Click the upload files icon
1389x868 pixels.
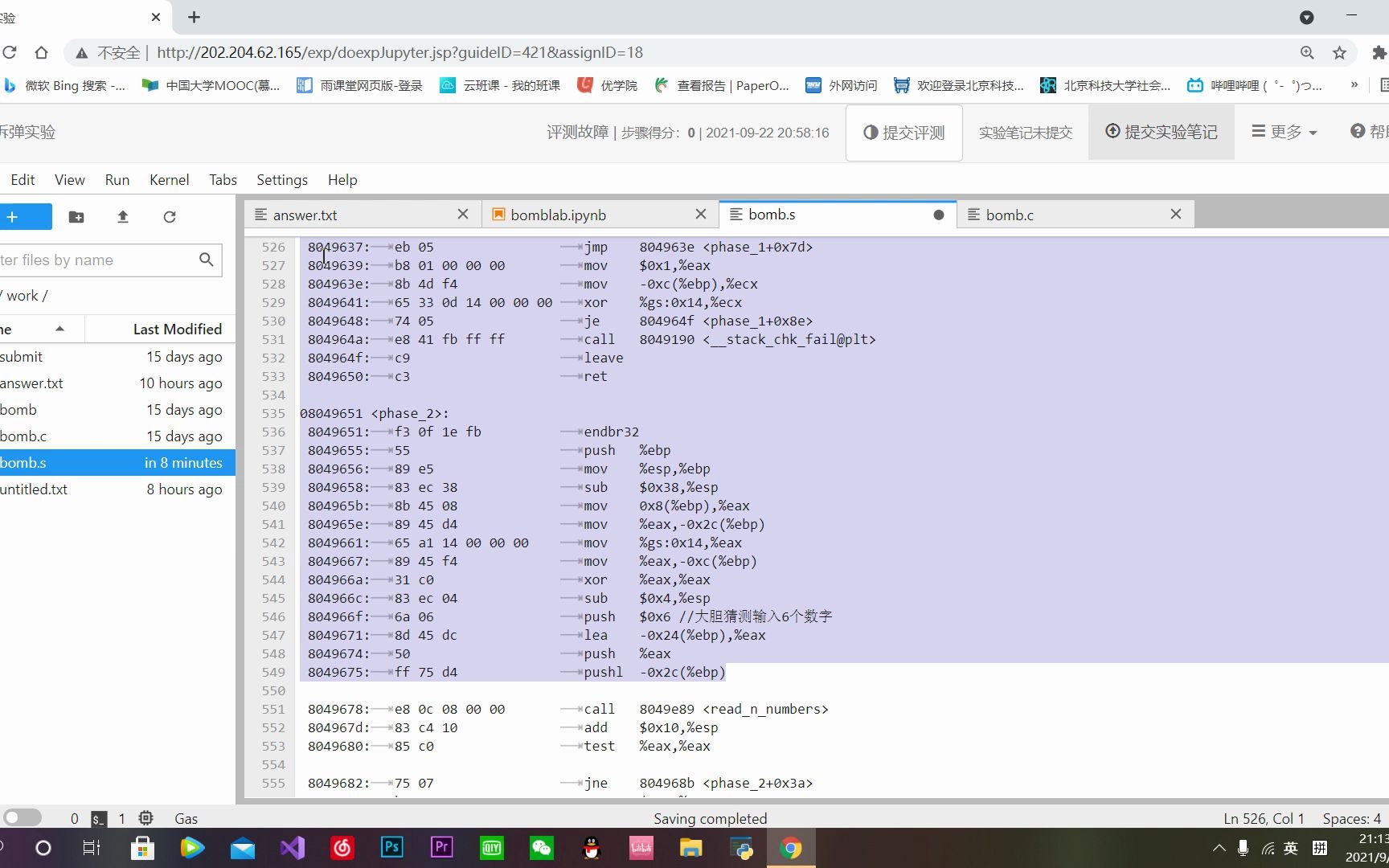click(123, 217)
